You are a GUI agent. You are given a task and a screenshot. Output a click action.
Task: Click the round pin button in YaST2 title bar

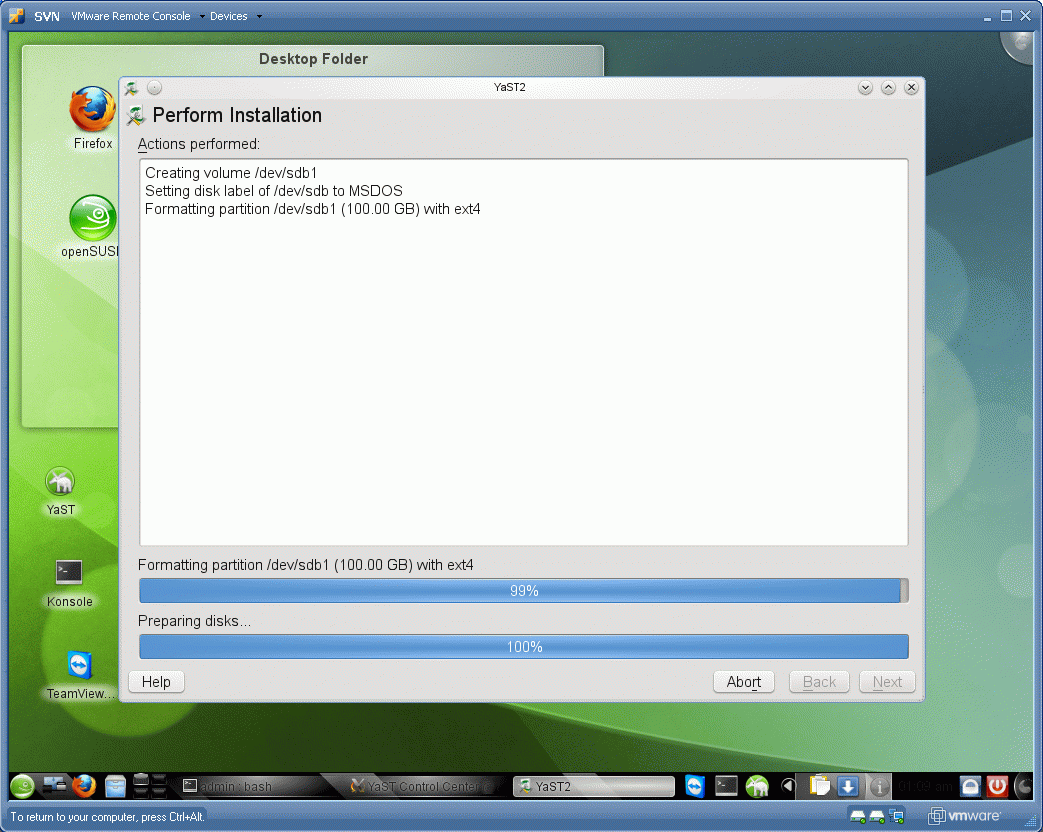154,87
